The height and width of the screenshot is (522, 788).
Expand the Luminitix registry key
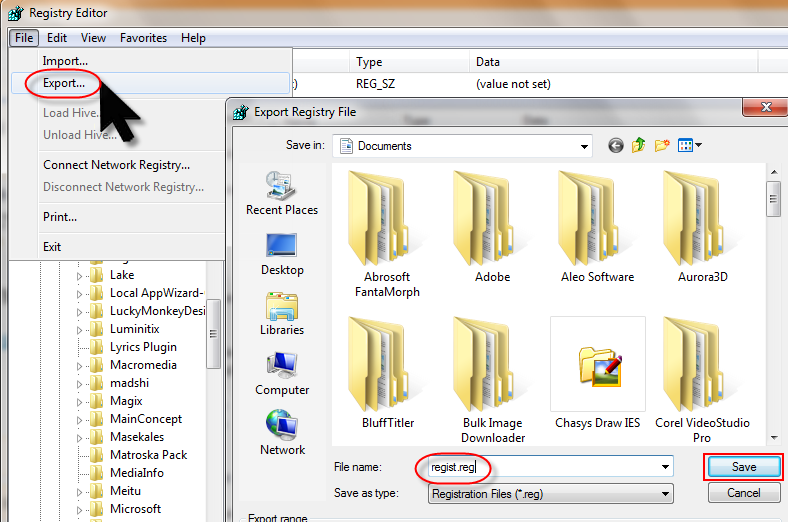(x=79, y=330)
